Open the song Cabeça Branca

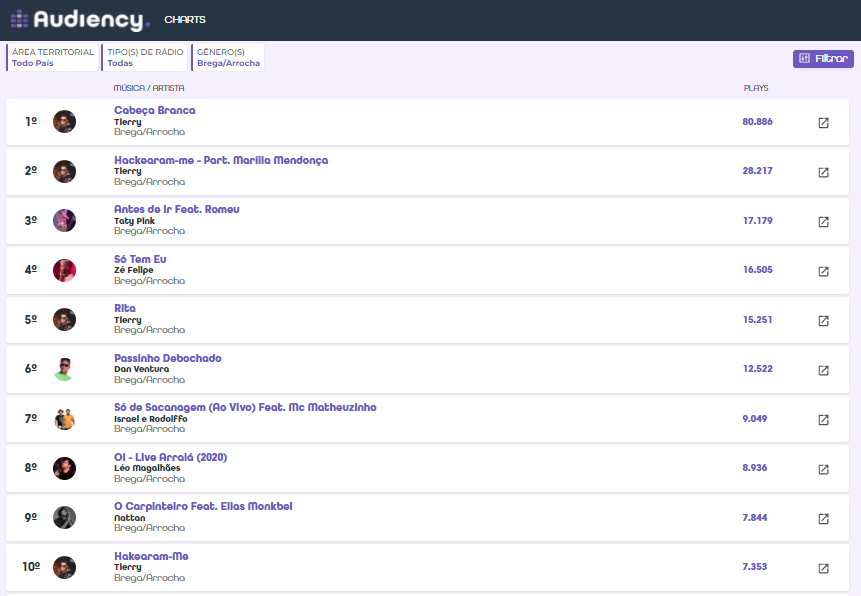(155, 110)
